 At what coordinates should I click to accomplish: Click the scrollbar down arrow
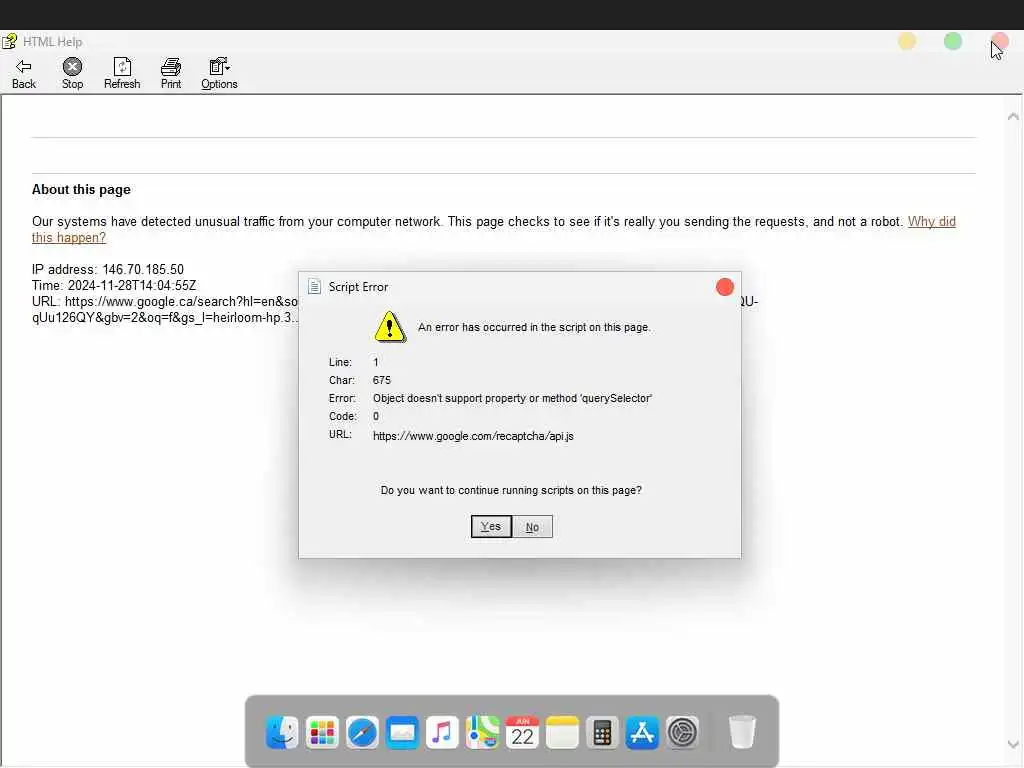tap(1013, 744)
